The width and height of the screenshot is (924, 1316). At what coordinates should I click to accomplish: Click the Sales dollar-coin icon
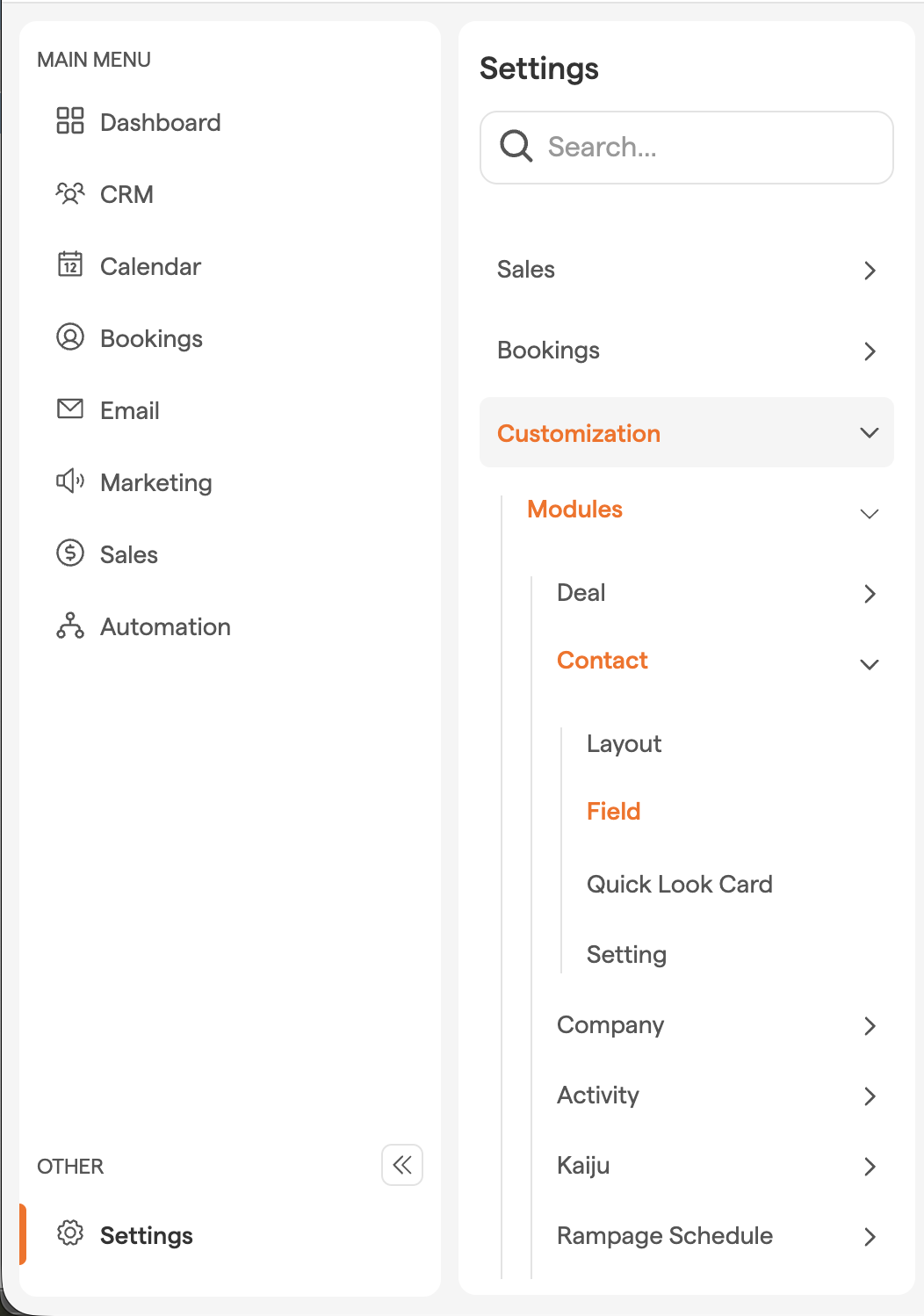coord(70,553)
